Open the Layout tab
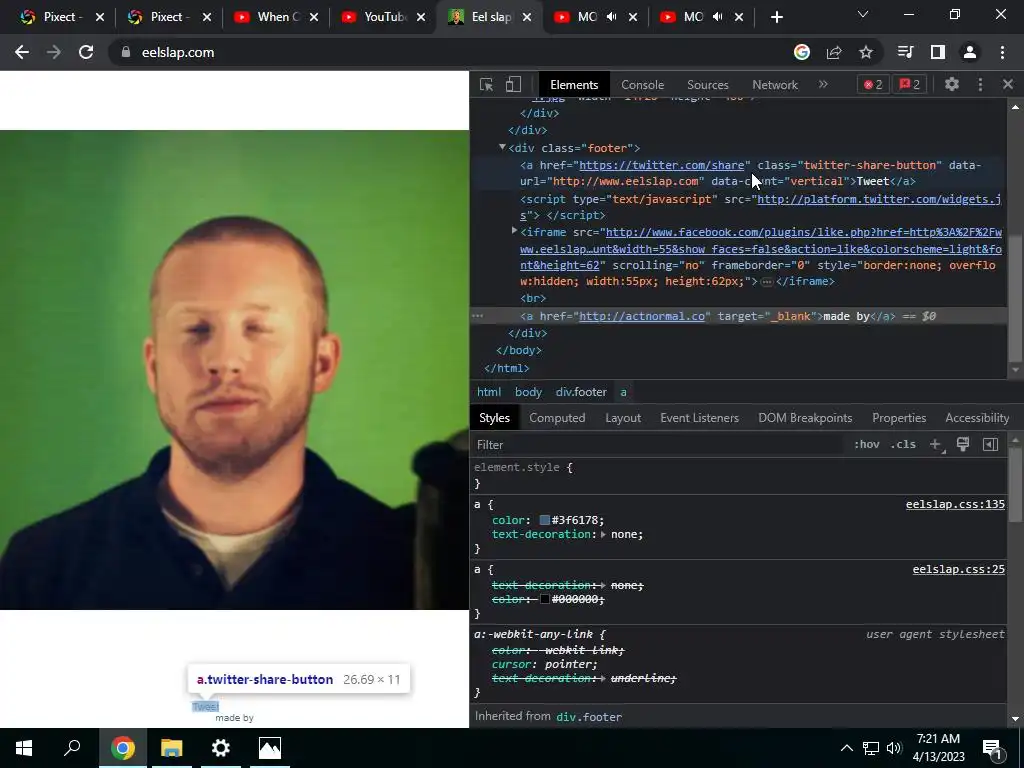 [x=622, y=418]
